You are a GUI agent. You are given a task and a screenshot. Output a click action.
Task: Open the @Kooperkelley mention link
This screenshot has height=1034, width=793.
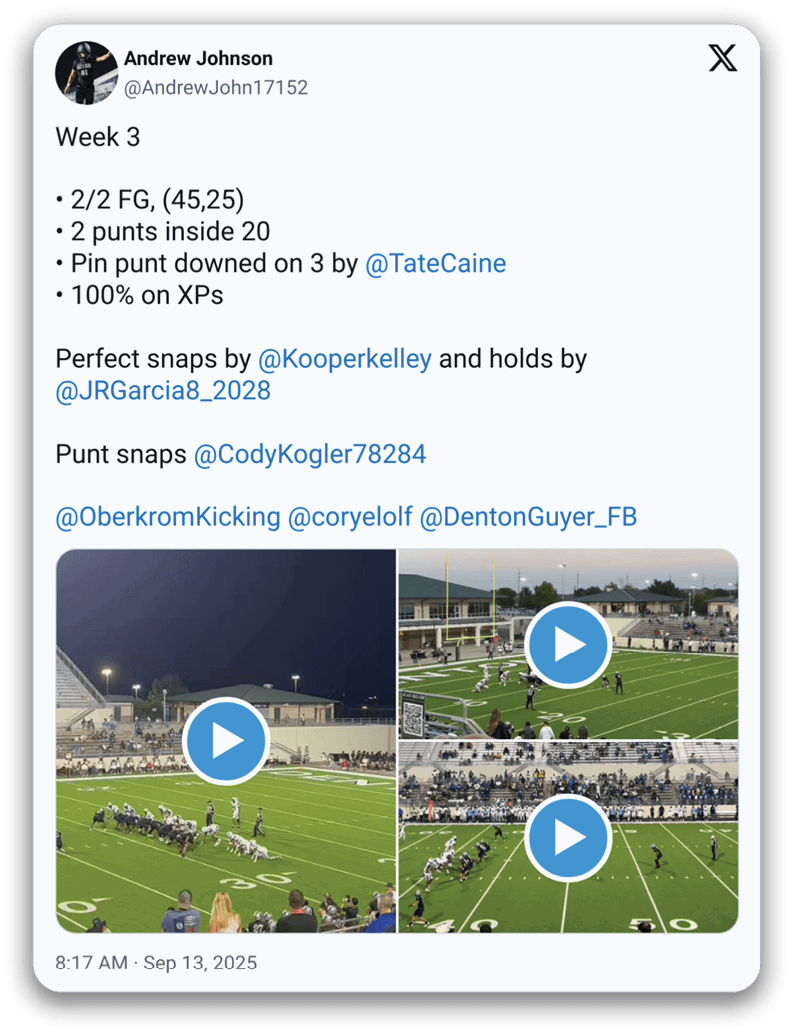click(345, 359)
